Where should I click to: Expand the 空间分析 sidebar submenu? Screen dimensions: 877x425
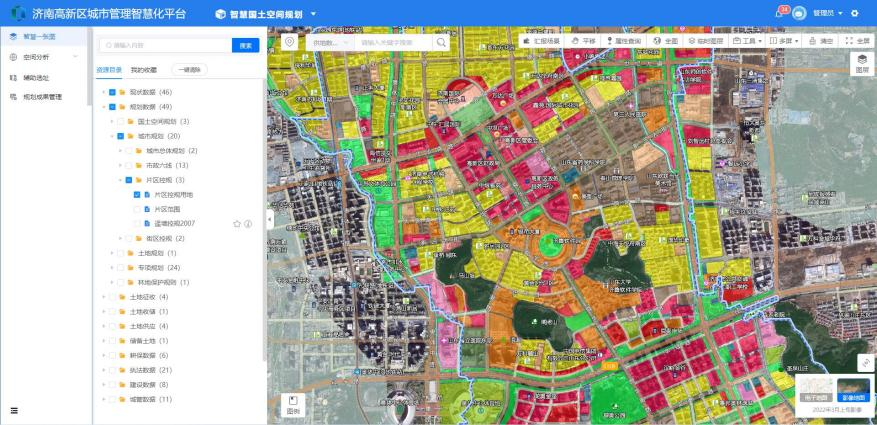(75, 57)
